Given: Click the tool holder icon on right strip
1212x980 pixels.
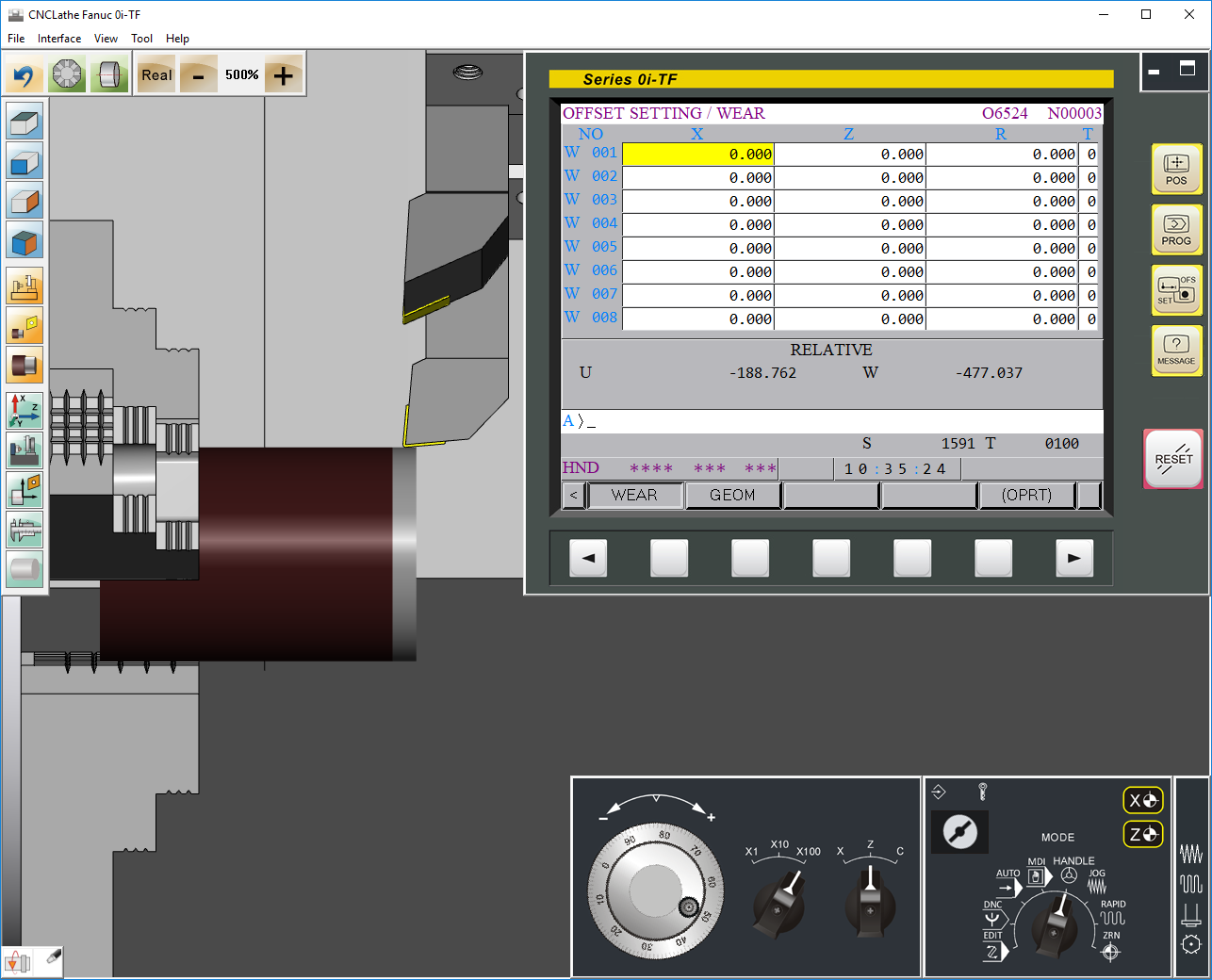Looking at the screenshot, I should click(1191, 913).
